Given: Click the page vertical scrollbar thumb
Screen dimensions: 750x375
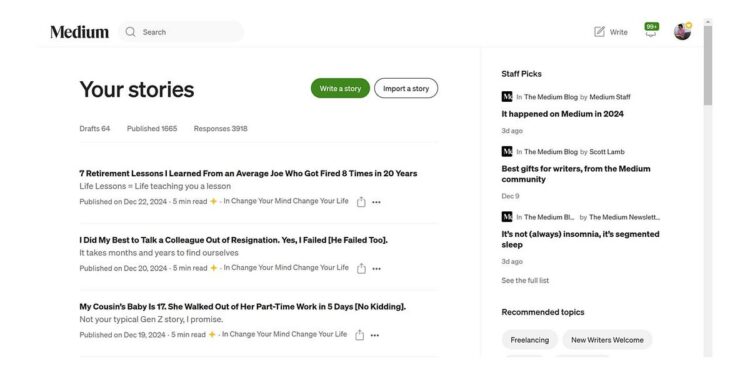Looking at the screenshot, I should point(708,65).
